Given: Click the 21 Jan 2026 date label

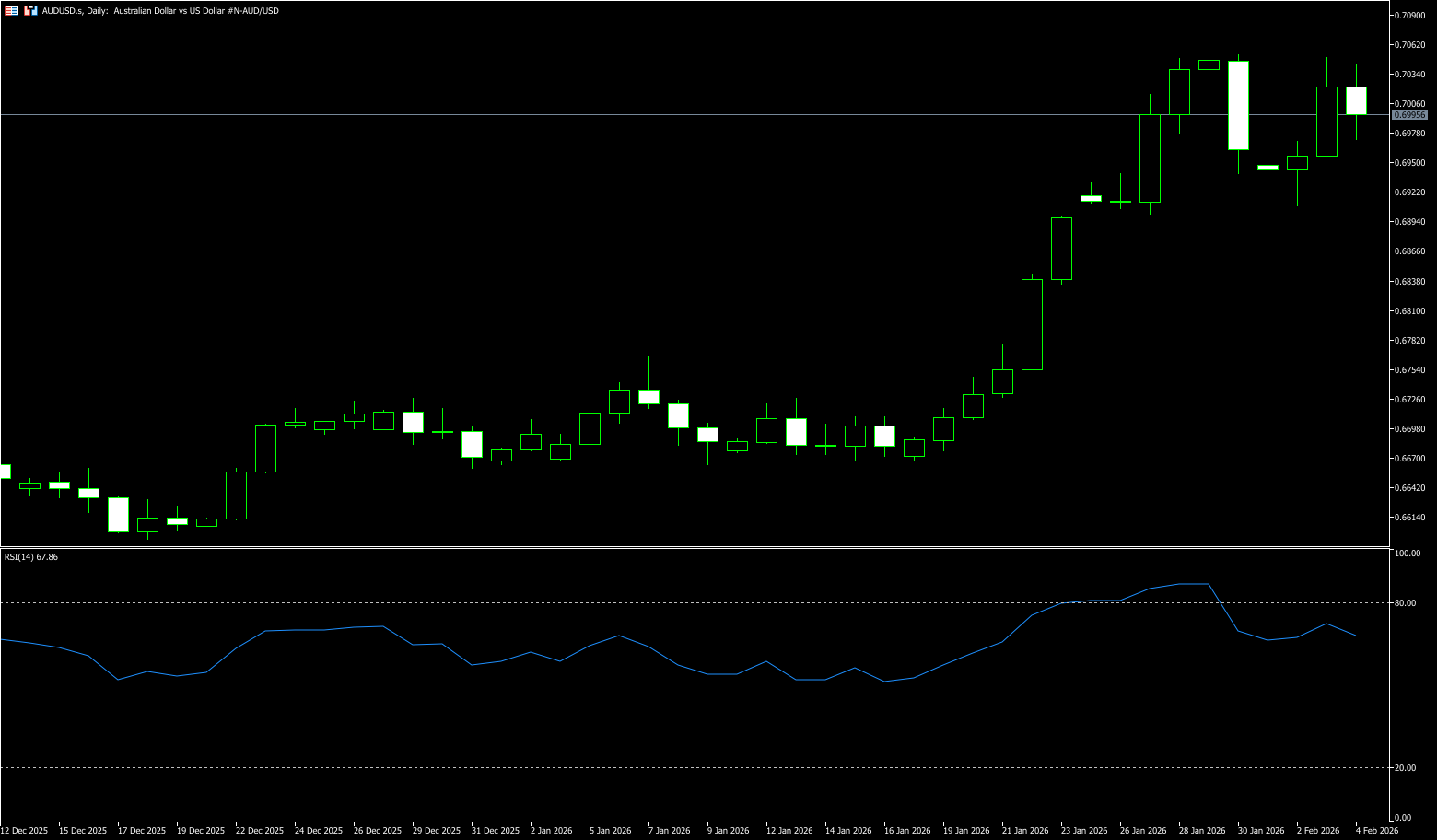Looking at the screenshot, I should pyautogui.click(x=1025, y=831).
